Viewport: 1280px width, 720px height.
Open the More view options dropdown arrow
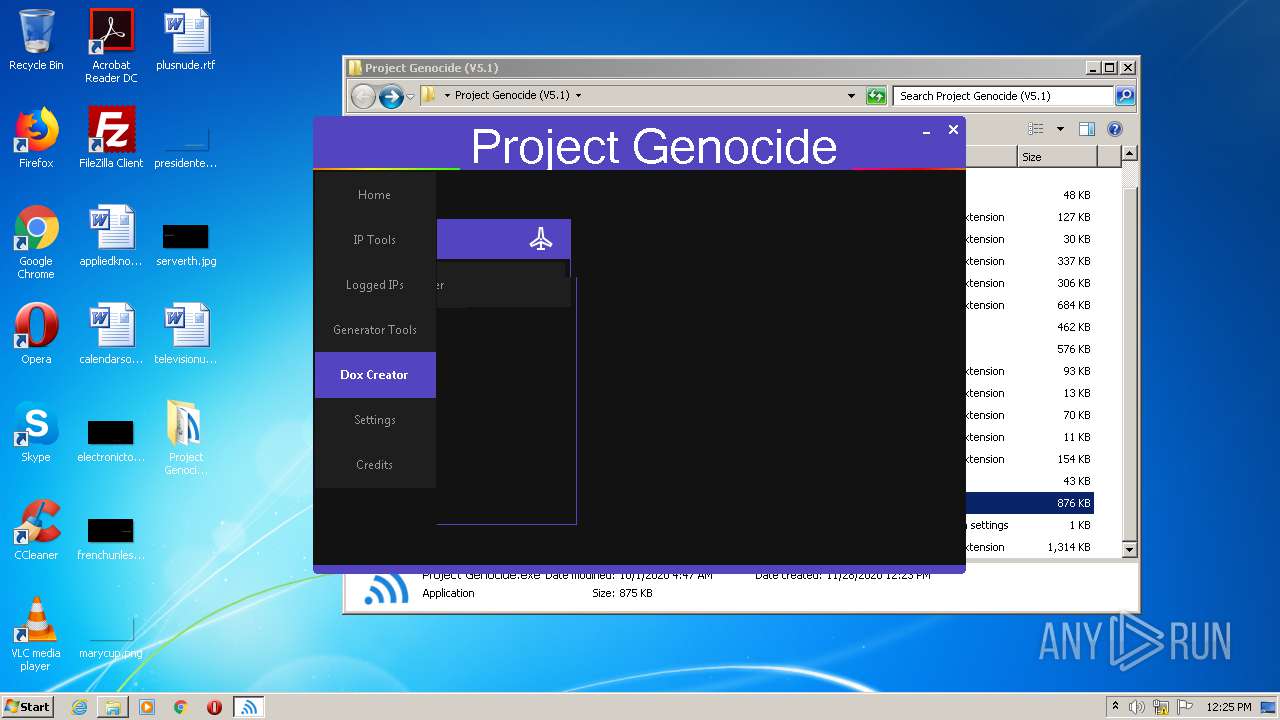pos(1060,129)
